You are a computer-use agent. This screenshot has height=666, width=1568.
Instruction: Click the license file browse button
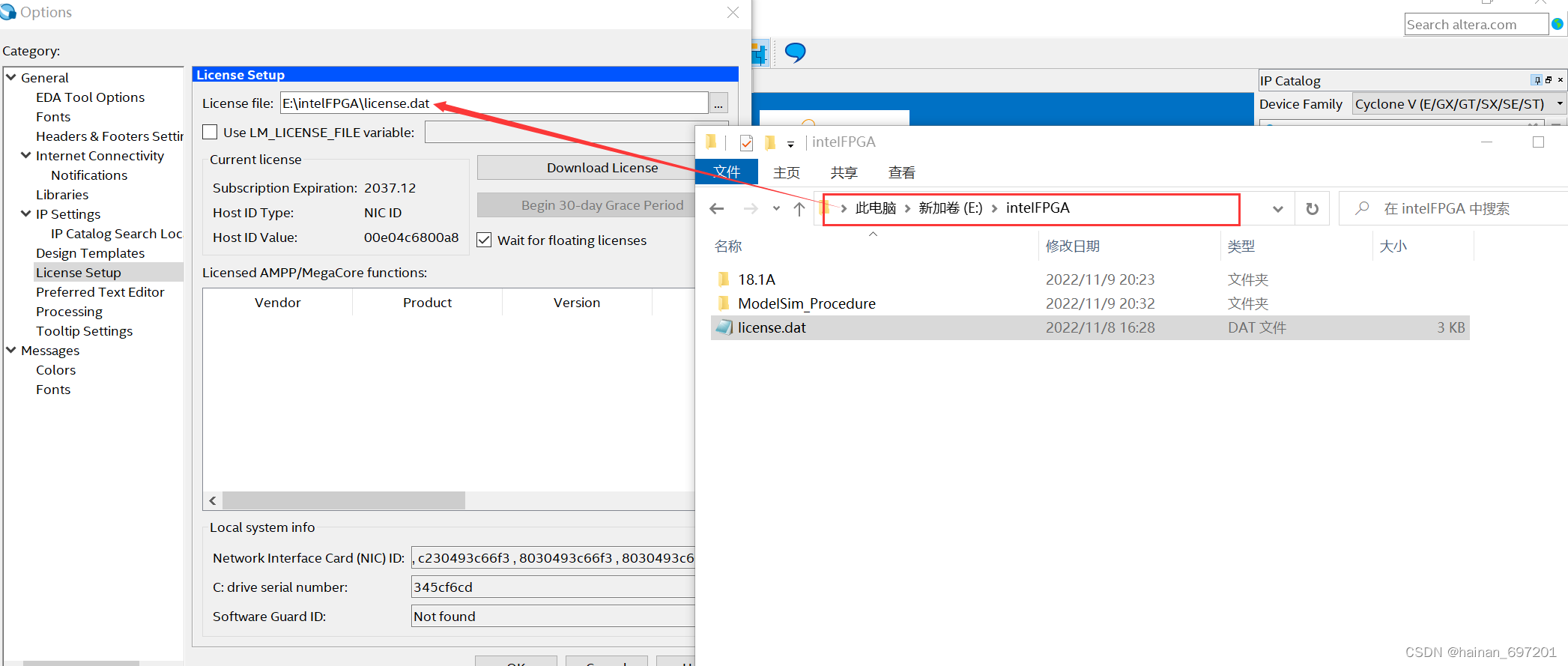(718, 103)
